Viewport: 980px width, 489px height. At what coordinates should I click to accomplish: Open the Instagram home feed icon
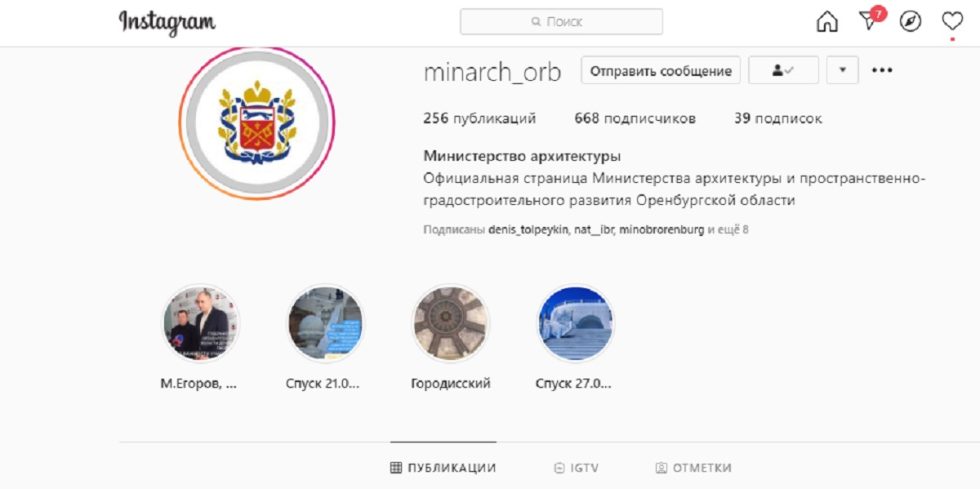pyautogui.click(x=827, y=22)
